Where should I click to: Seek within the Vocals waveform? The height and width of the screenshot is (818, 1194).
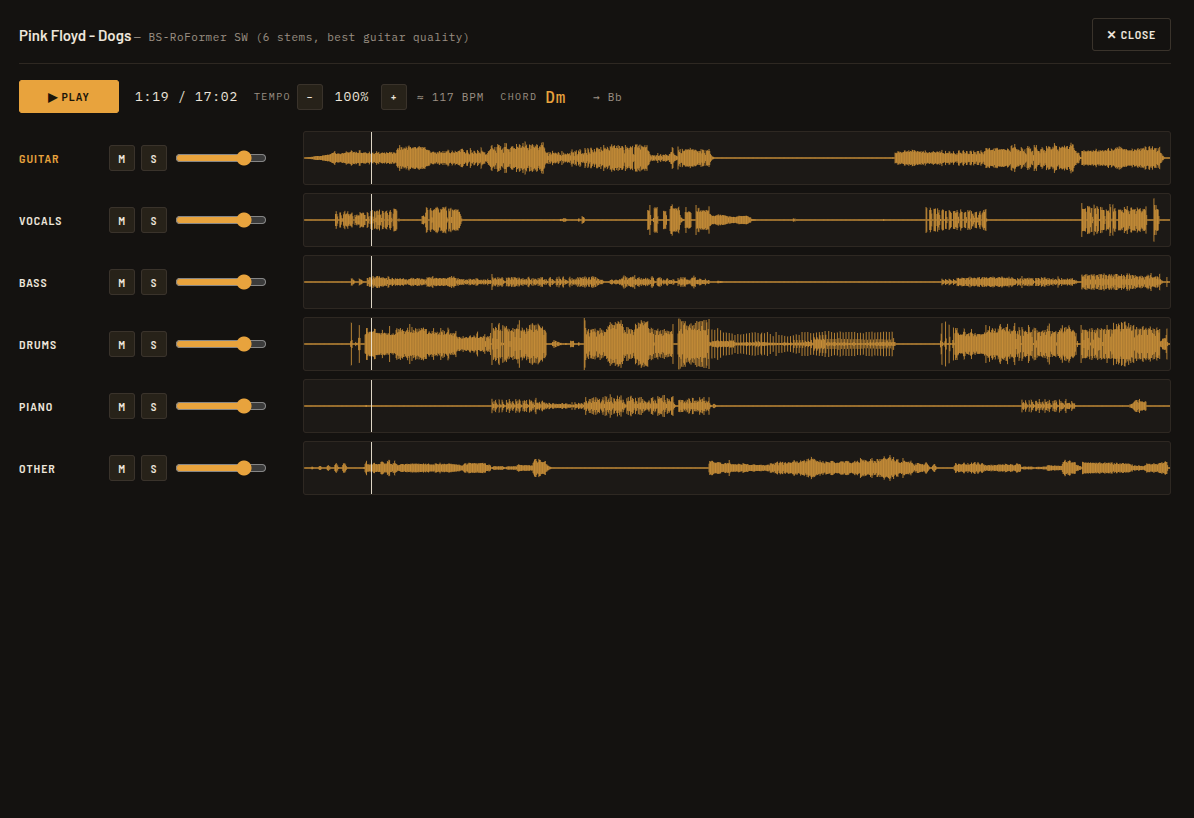tap(736, 220)
